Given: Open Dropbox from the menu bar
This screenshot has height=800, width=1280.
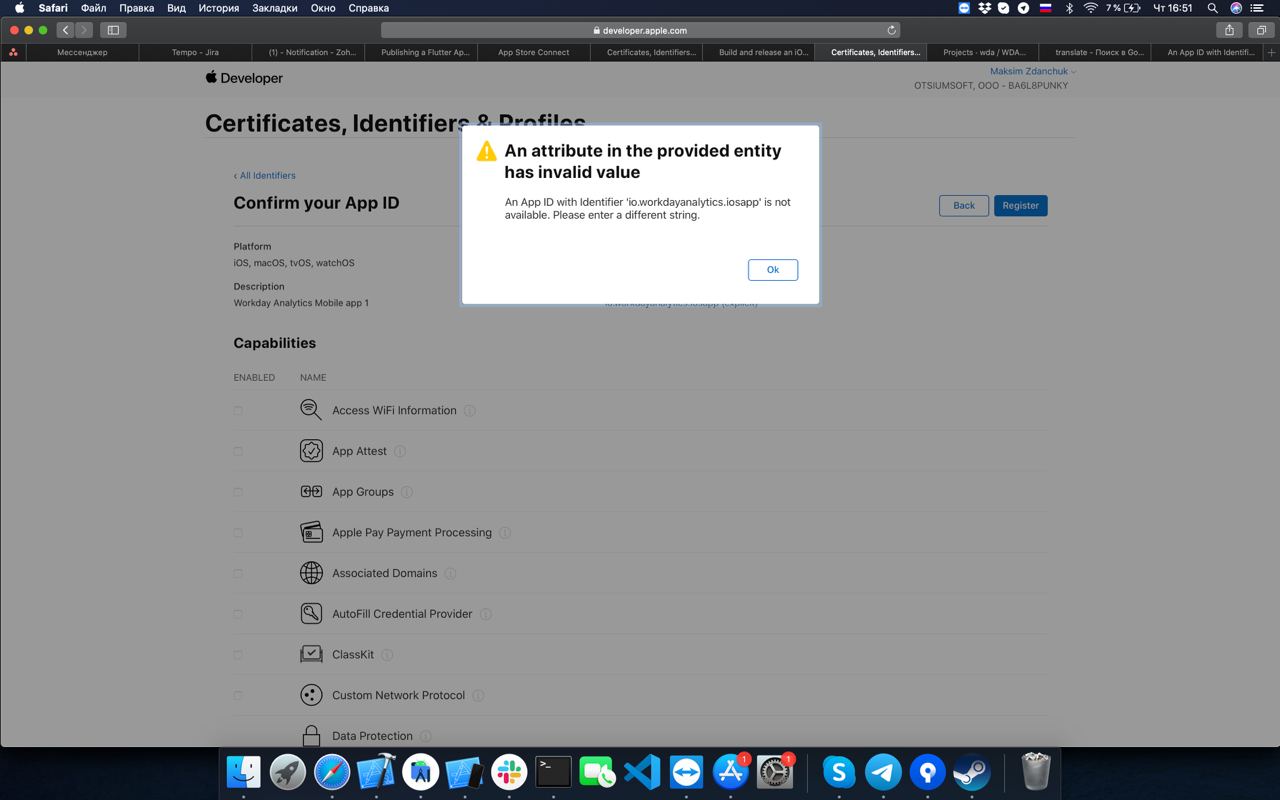Looking at the screenshot, I should [985, 8].
